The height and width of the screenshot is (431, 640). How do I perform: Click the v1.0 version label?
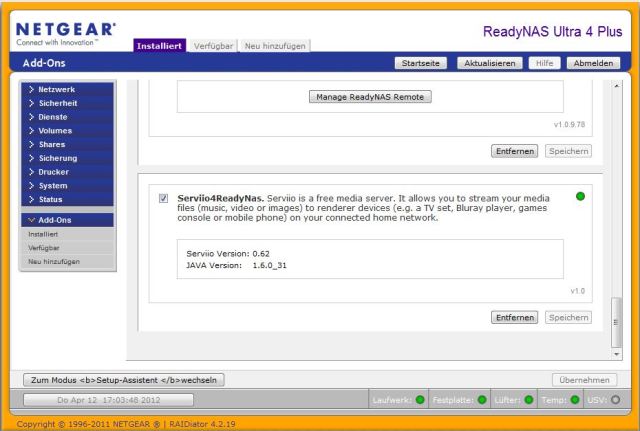(x=578, y=291)
